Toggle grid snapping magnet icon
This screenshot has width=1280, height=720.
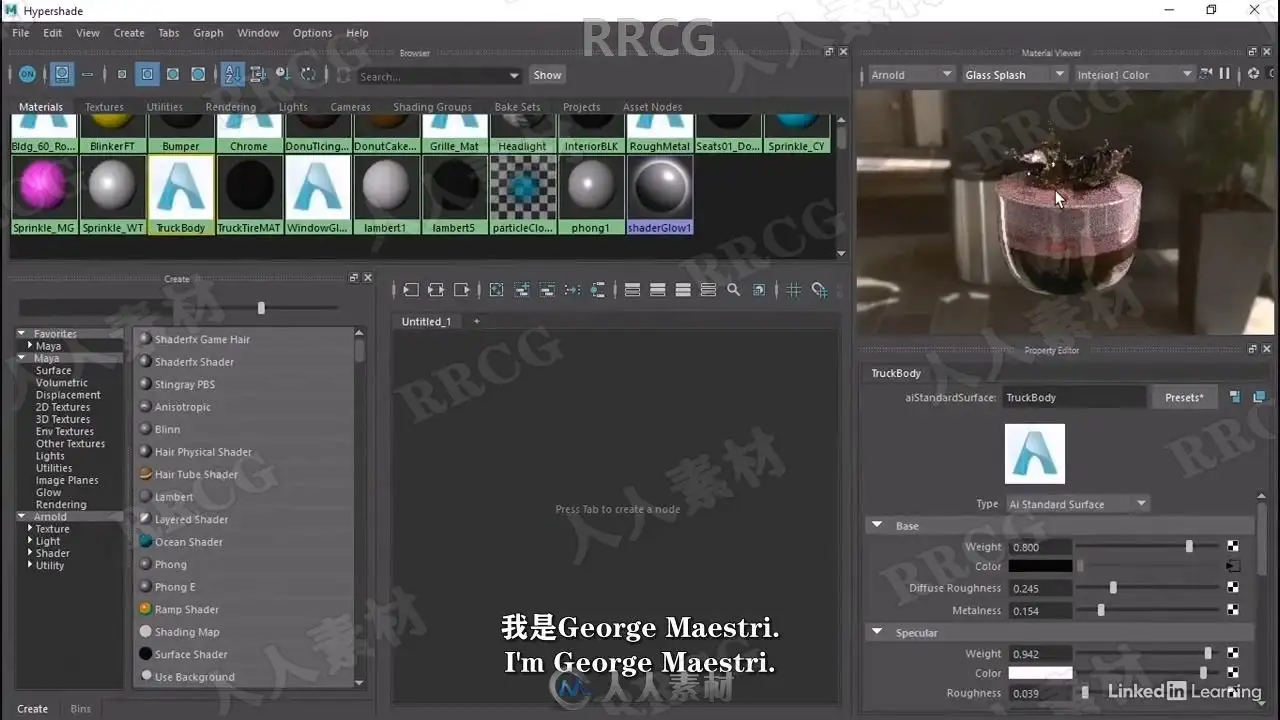[x=819, y=290]
